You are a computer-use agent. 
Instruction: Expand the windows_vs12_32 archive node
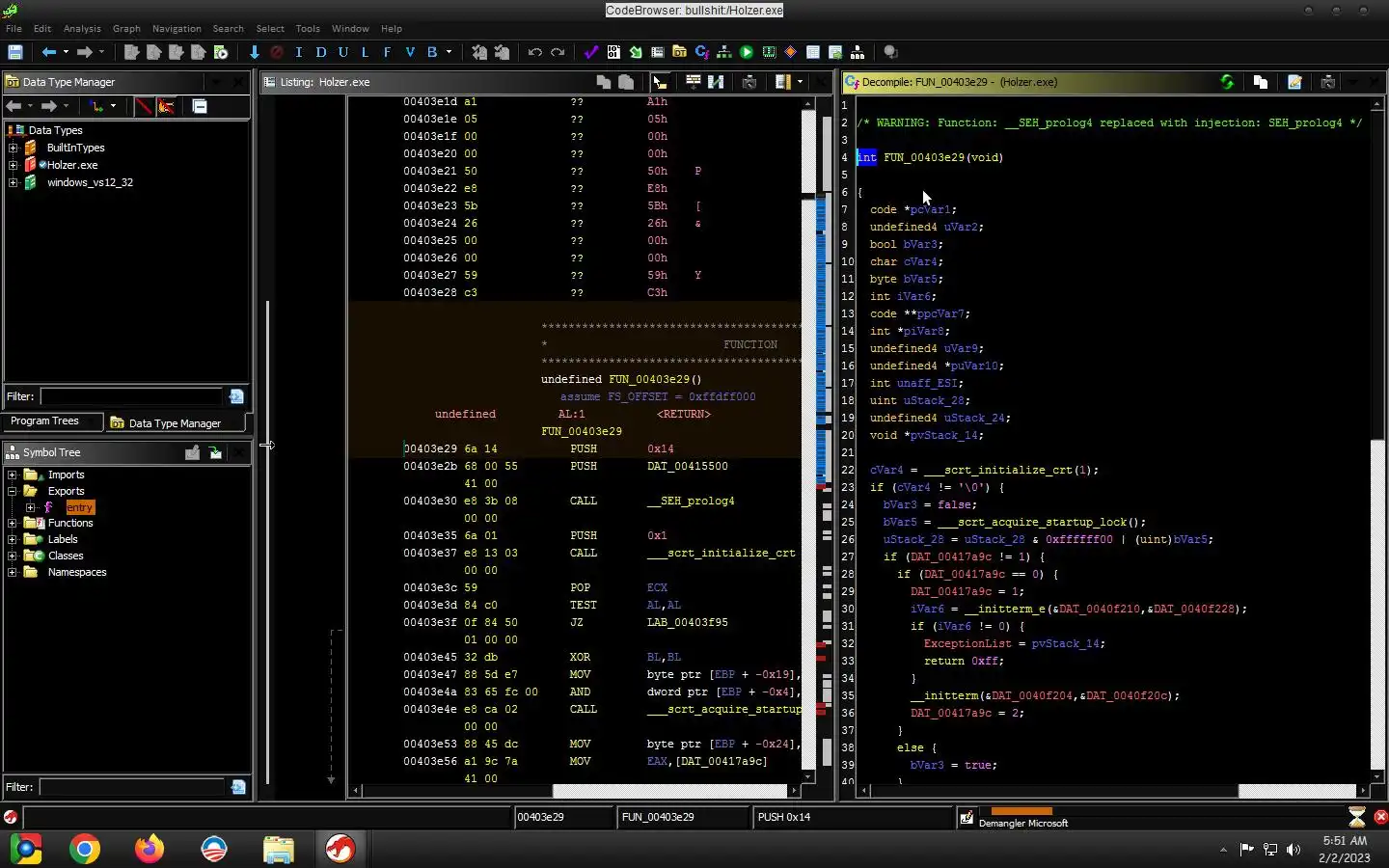point(13,182)
